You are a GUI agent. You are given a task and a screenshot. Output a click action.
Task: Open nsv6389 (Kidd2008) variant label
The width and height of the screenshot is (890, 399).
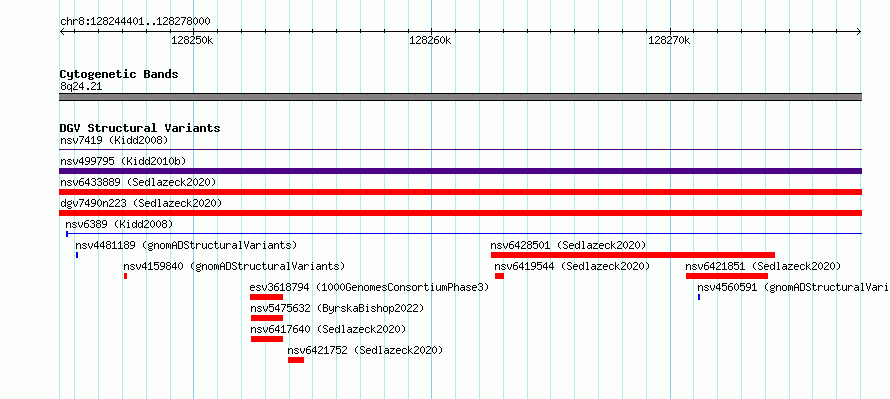(119, 224)
